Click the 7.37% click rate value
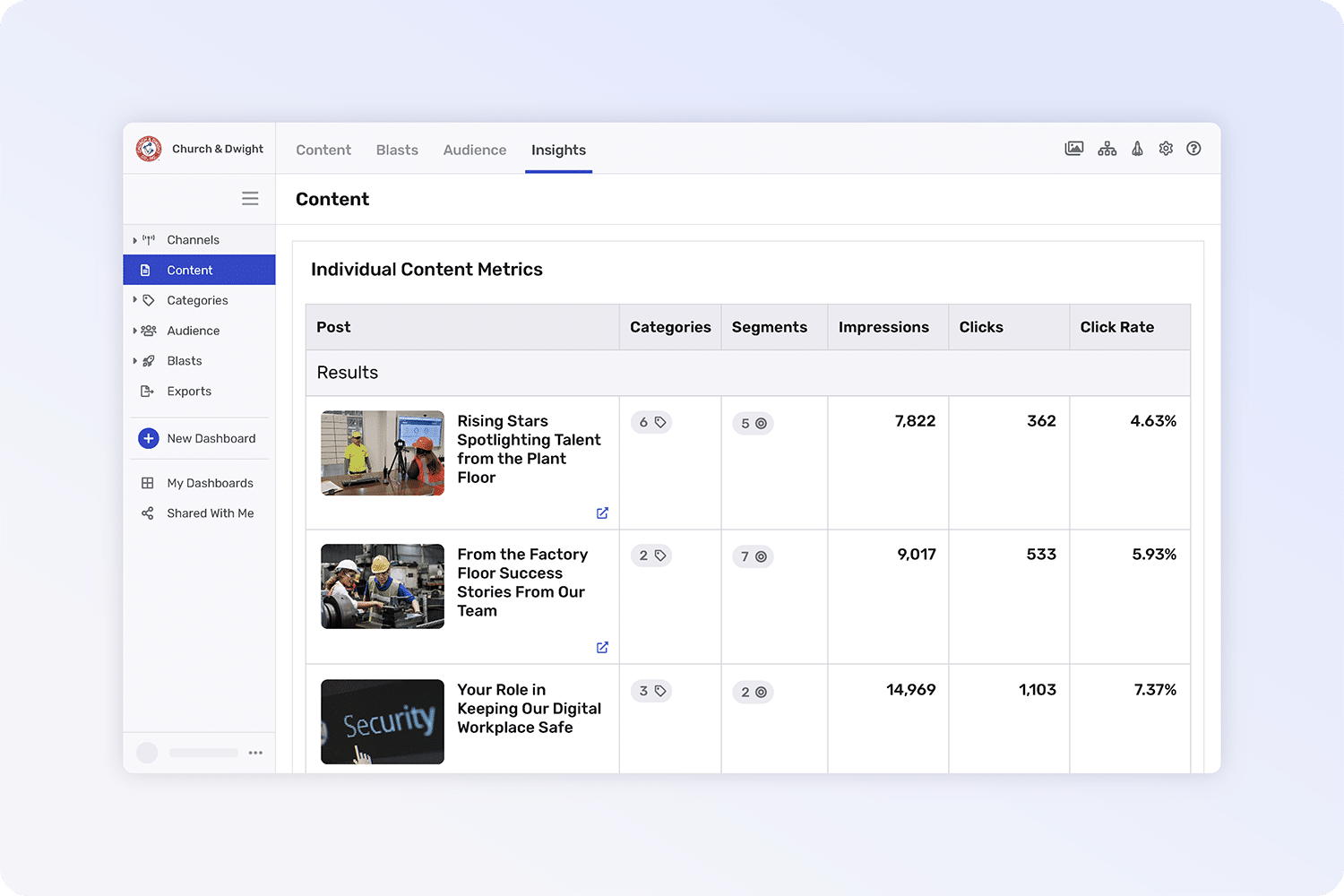Screen dimensions: 1344x896 pyautogui.click(x=1155, y=690)
